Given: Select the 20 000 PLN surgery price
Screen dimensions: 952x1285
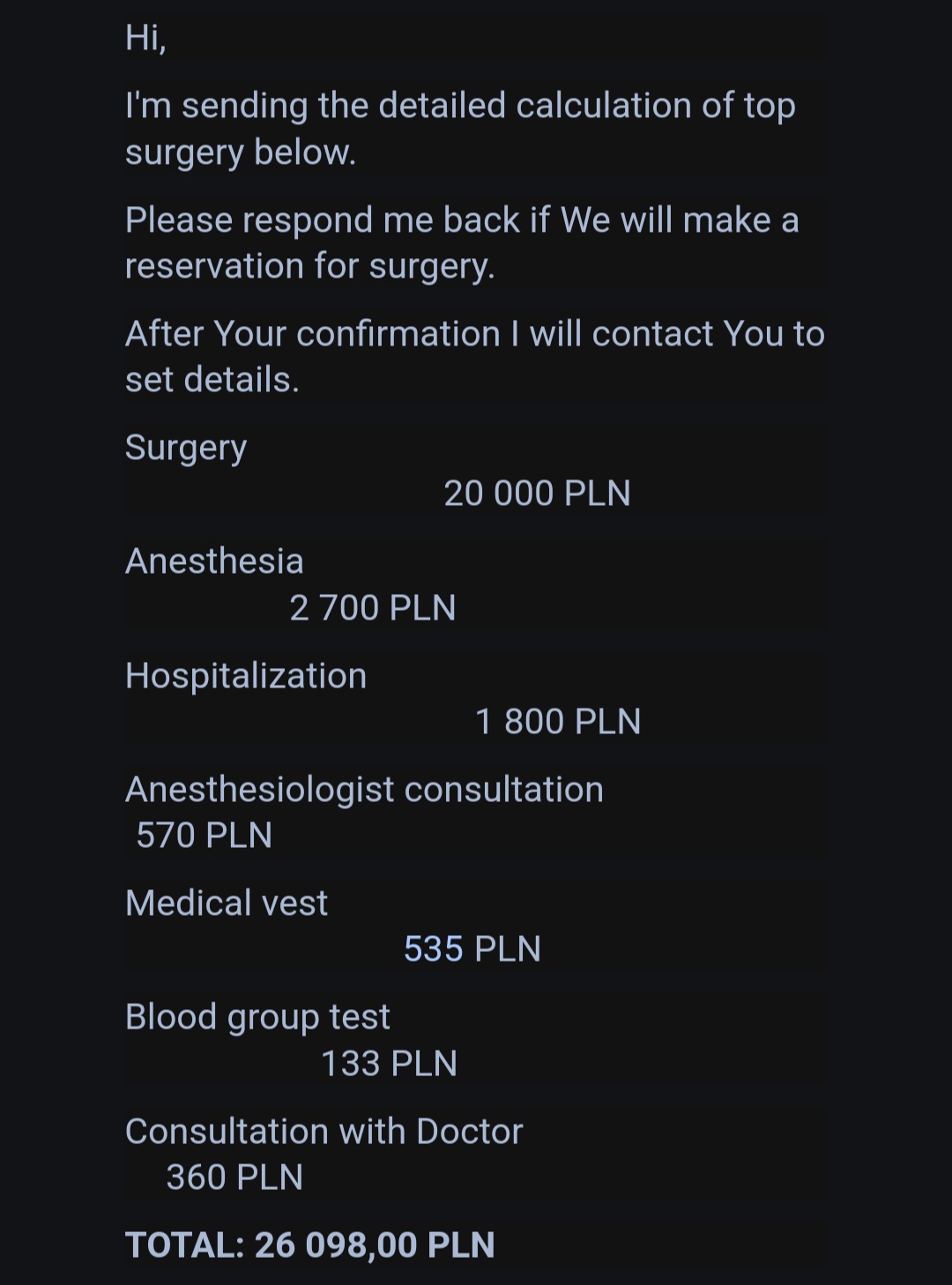Looking at the screenshot, I should [x=537, y=494].
